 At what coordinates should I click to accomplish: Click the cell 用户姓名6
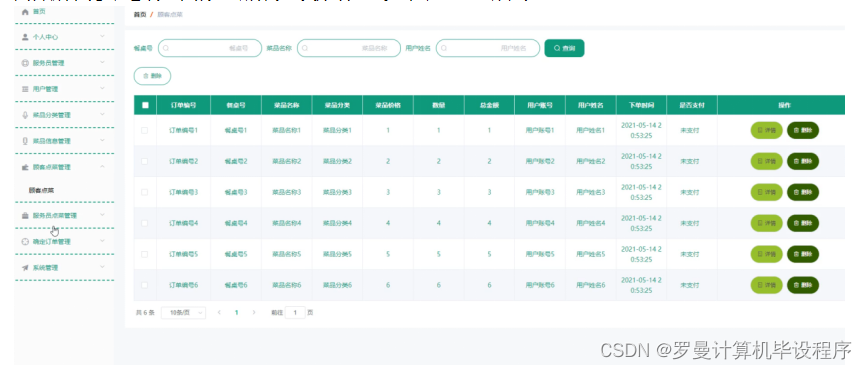591,285
